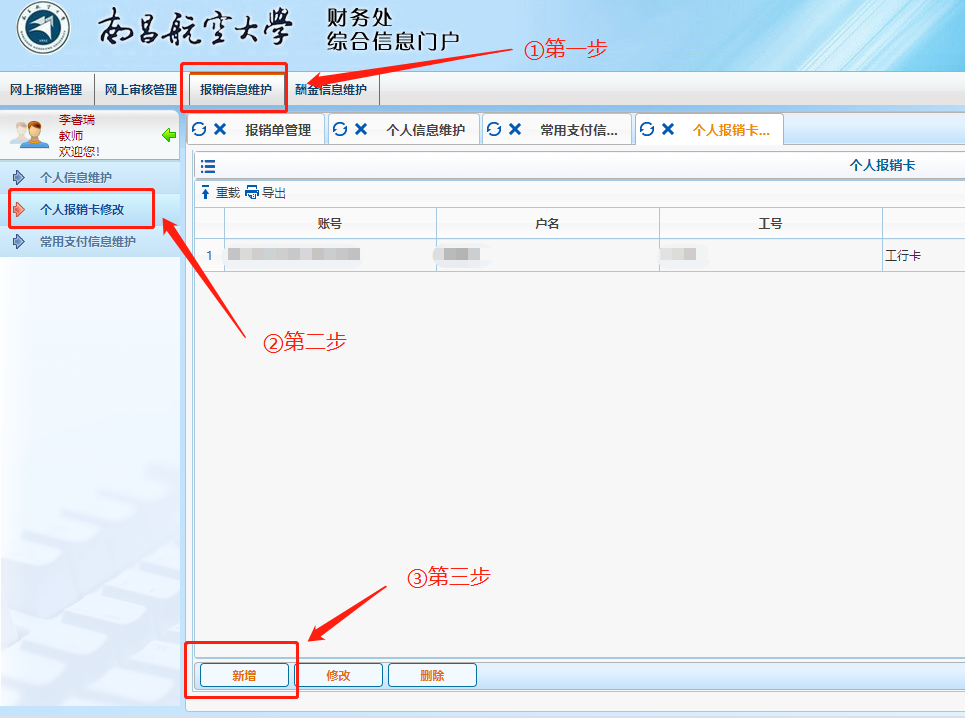Image resolution: width=965 pixels, height=718 pixels.
Task: Close the 常用支付信... tab
Action: [515, 129]
